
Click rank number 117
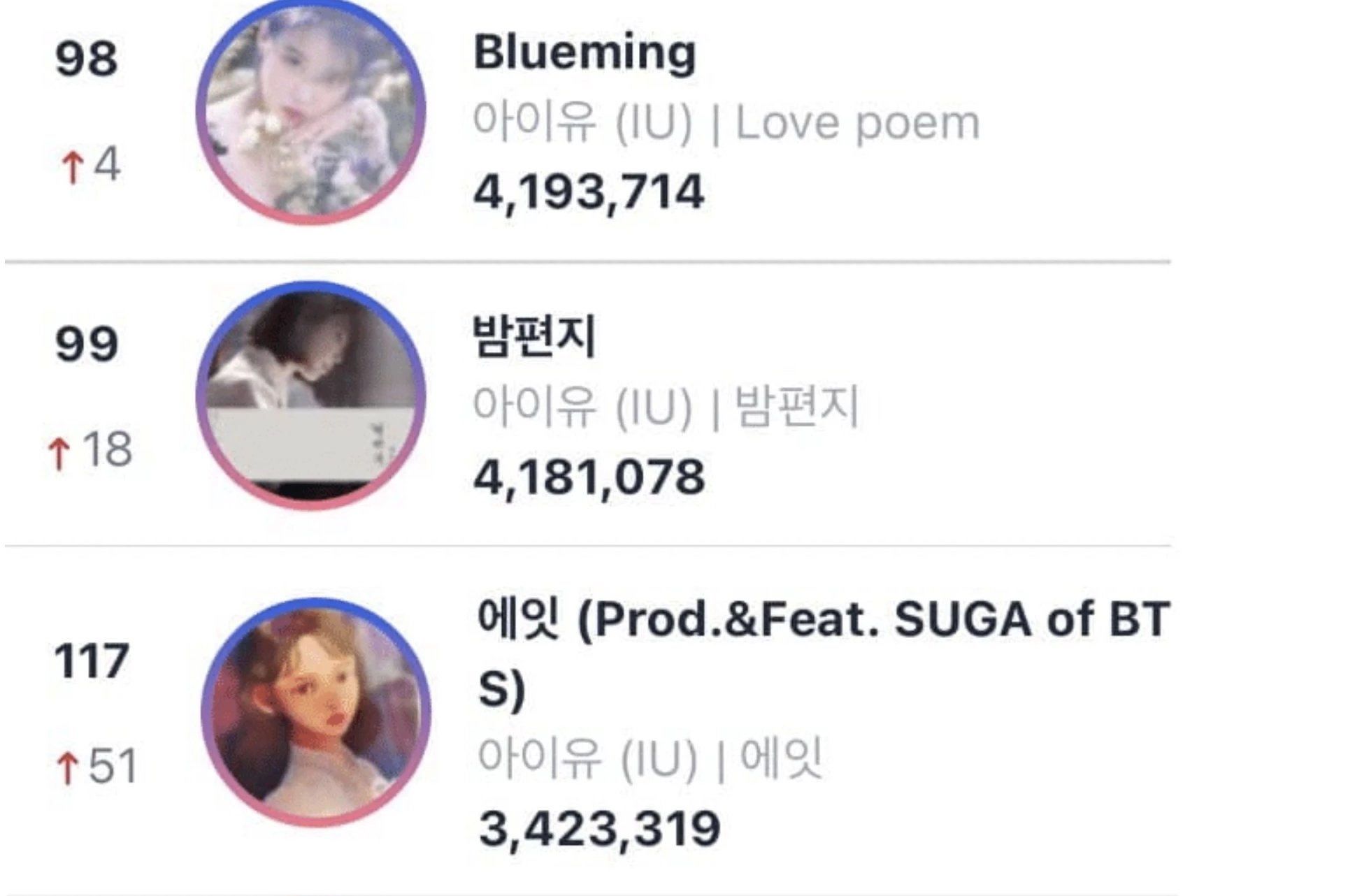tap(92, 661)
